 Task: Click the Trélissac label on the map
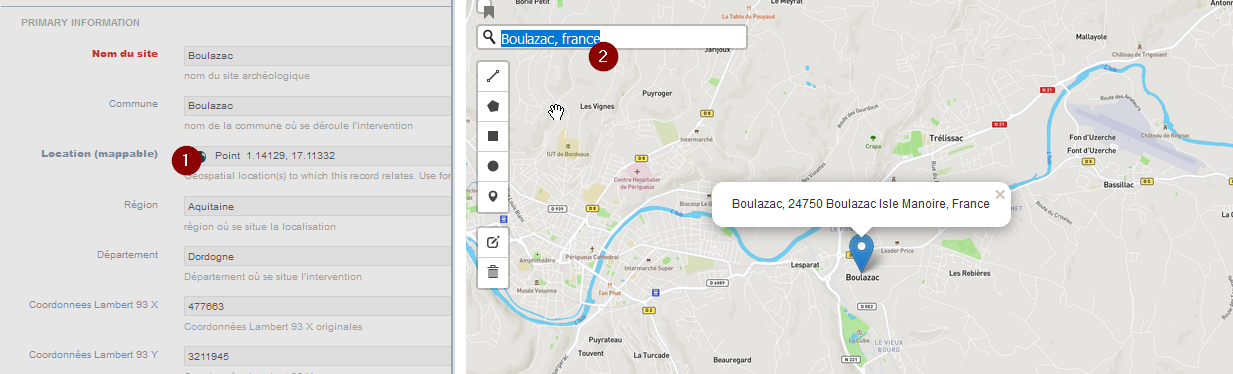tap(945, 137)
